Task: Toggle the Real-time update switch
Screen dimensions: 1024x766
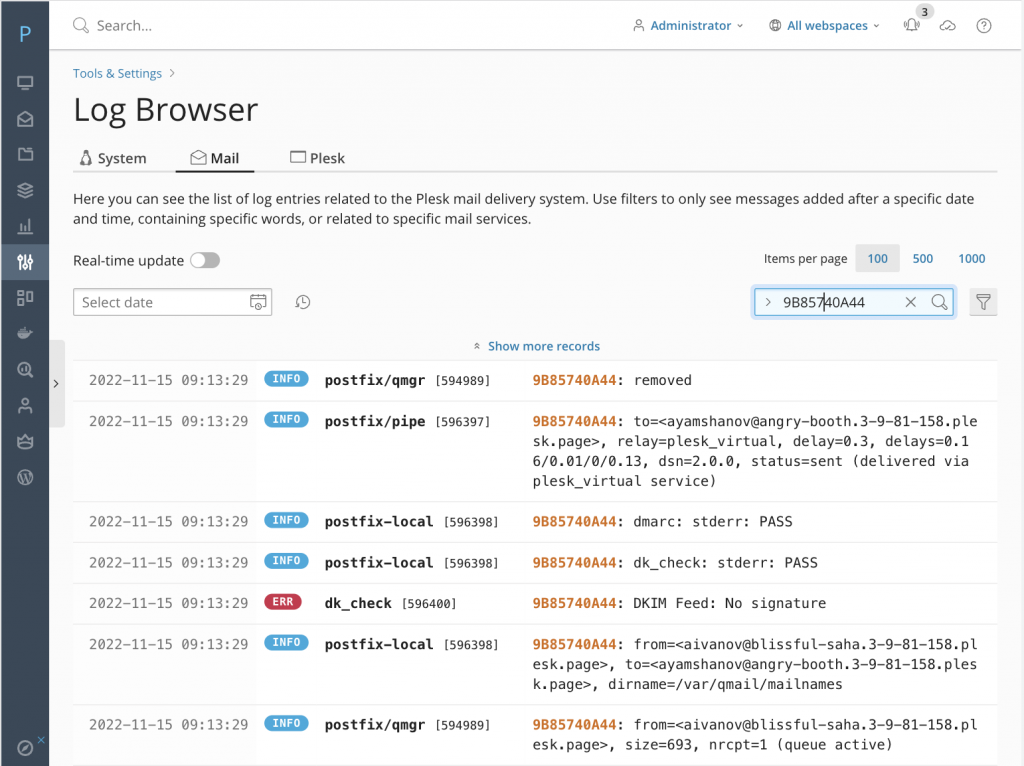Action: [205, 261]
